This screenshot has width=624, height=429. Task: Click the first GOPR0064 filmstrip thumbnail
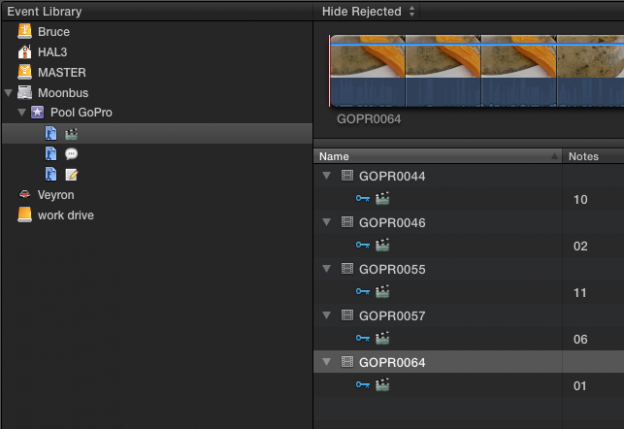coord(368,56)
